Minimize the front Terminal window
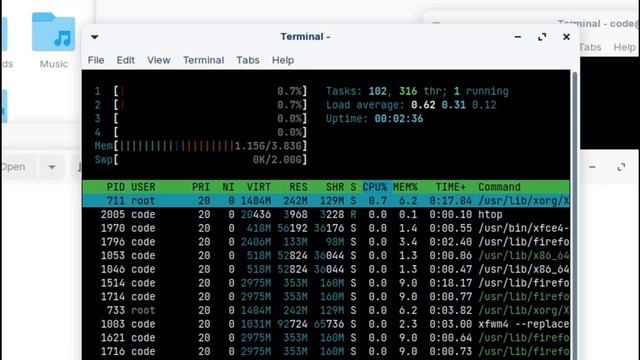This screenshot has height=360, width=640. (x=518, y=37)
